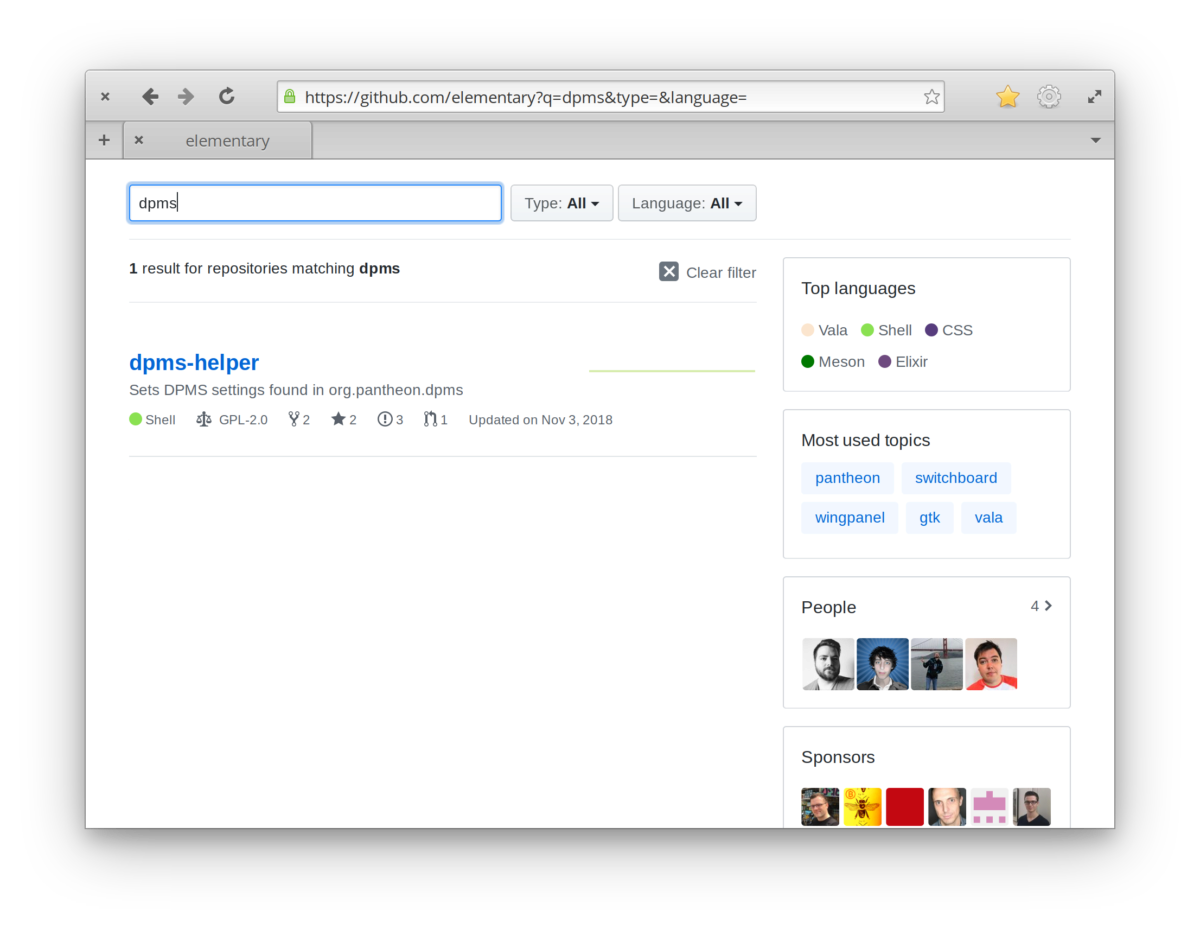Open the Language: All dropdown
Screen dimensions: 1200x929
point(687,203)
